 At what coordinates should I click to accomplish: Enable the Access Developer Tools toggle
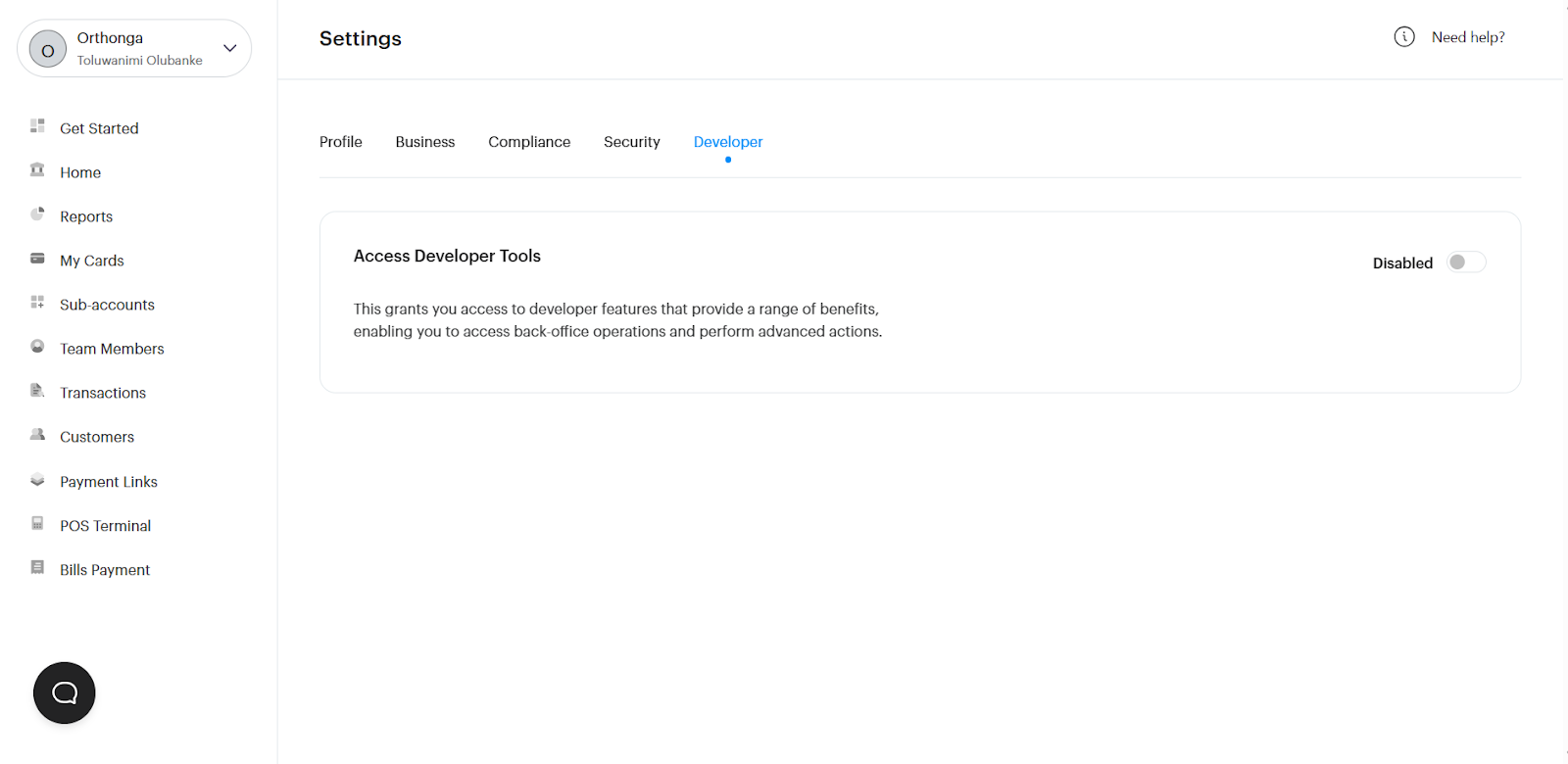[x=1466, y=263]
